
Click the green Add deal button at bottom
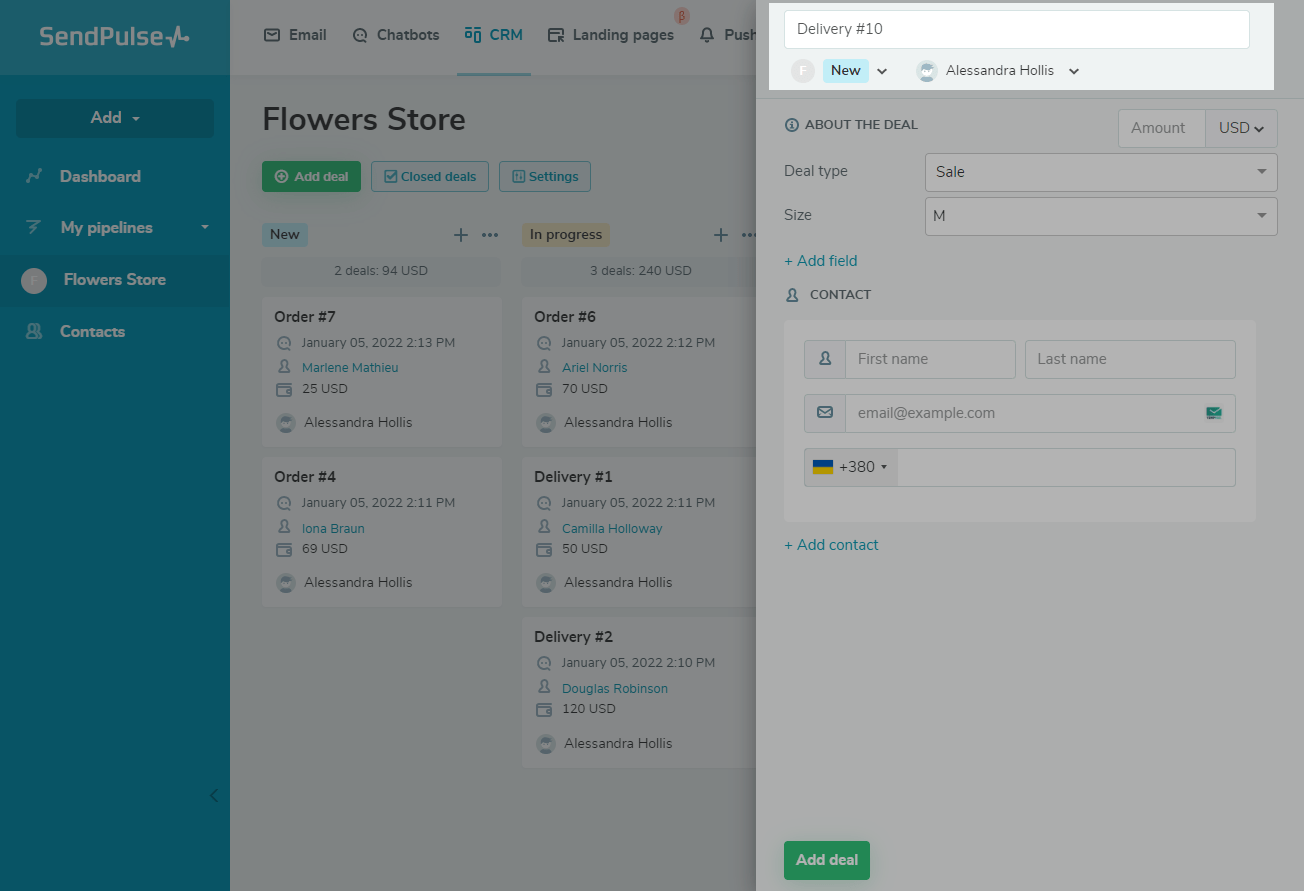[827, 860]
